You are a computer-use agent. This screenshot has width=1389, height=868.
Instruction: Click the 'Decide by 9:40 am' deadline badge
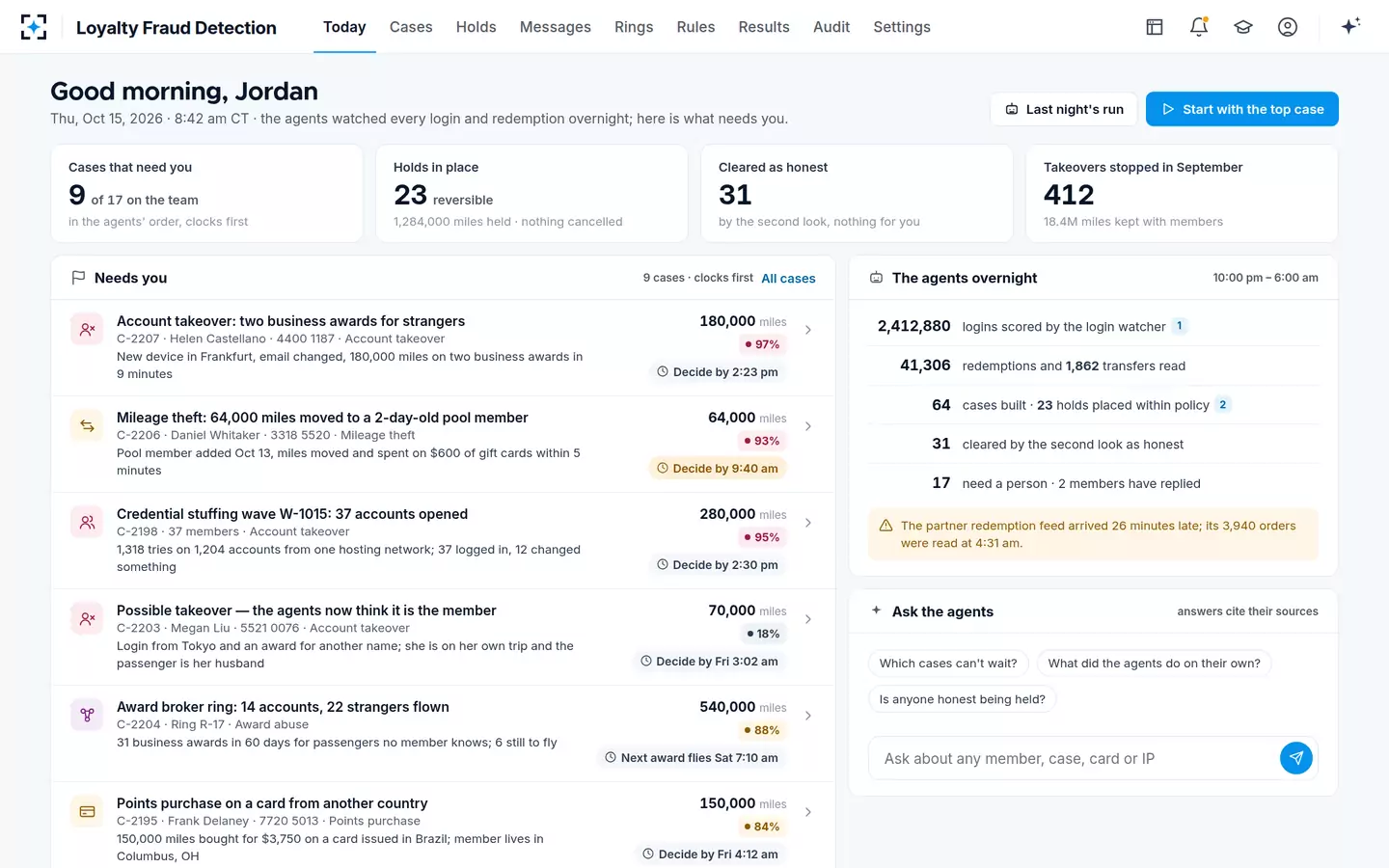[718, 469]
